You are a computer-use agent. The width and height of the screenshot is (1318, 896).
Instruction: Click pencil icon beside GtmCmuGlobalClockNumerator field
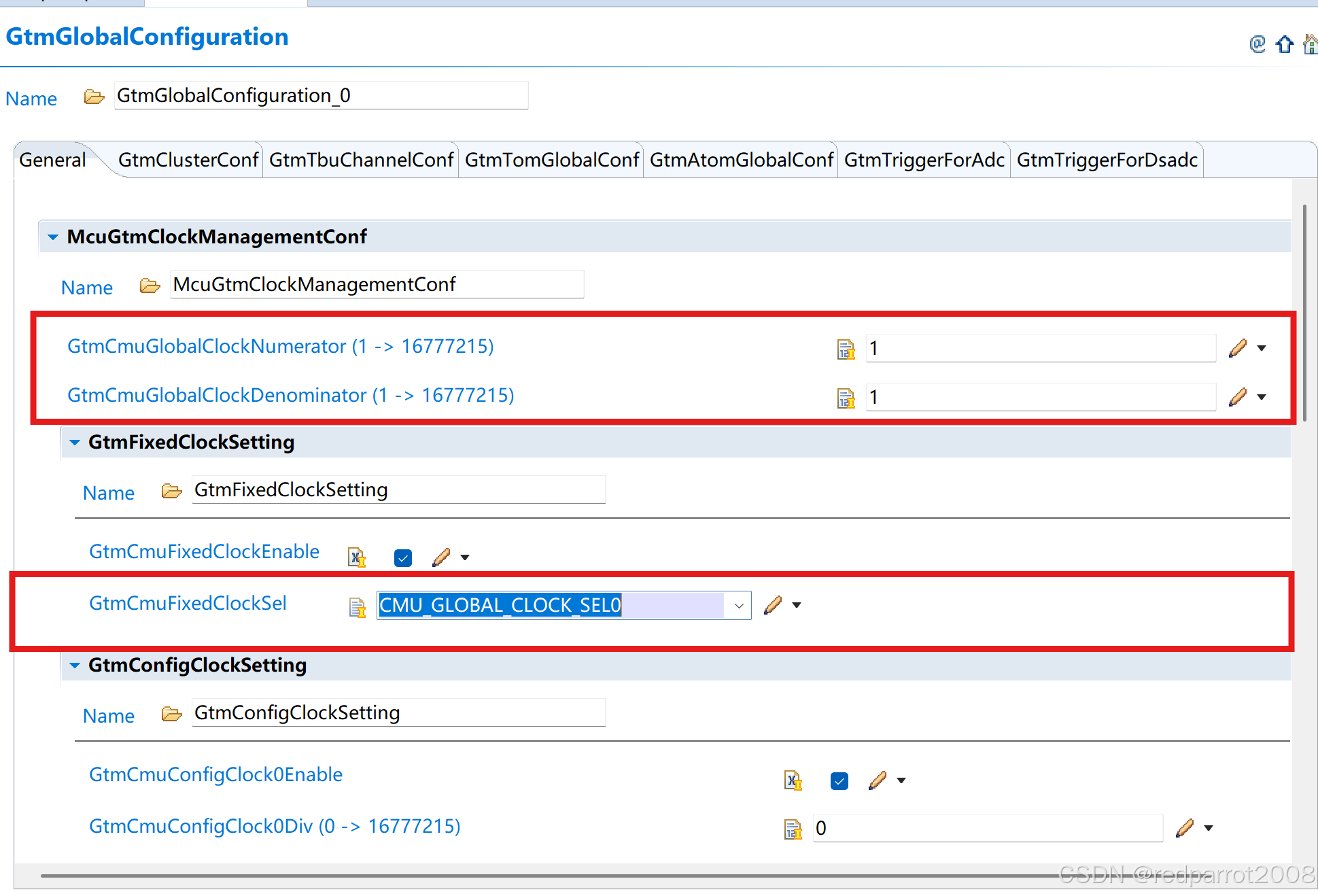pos(1238,348)
